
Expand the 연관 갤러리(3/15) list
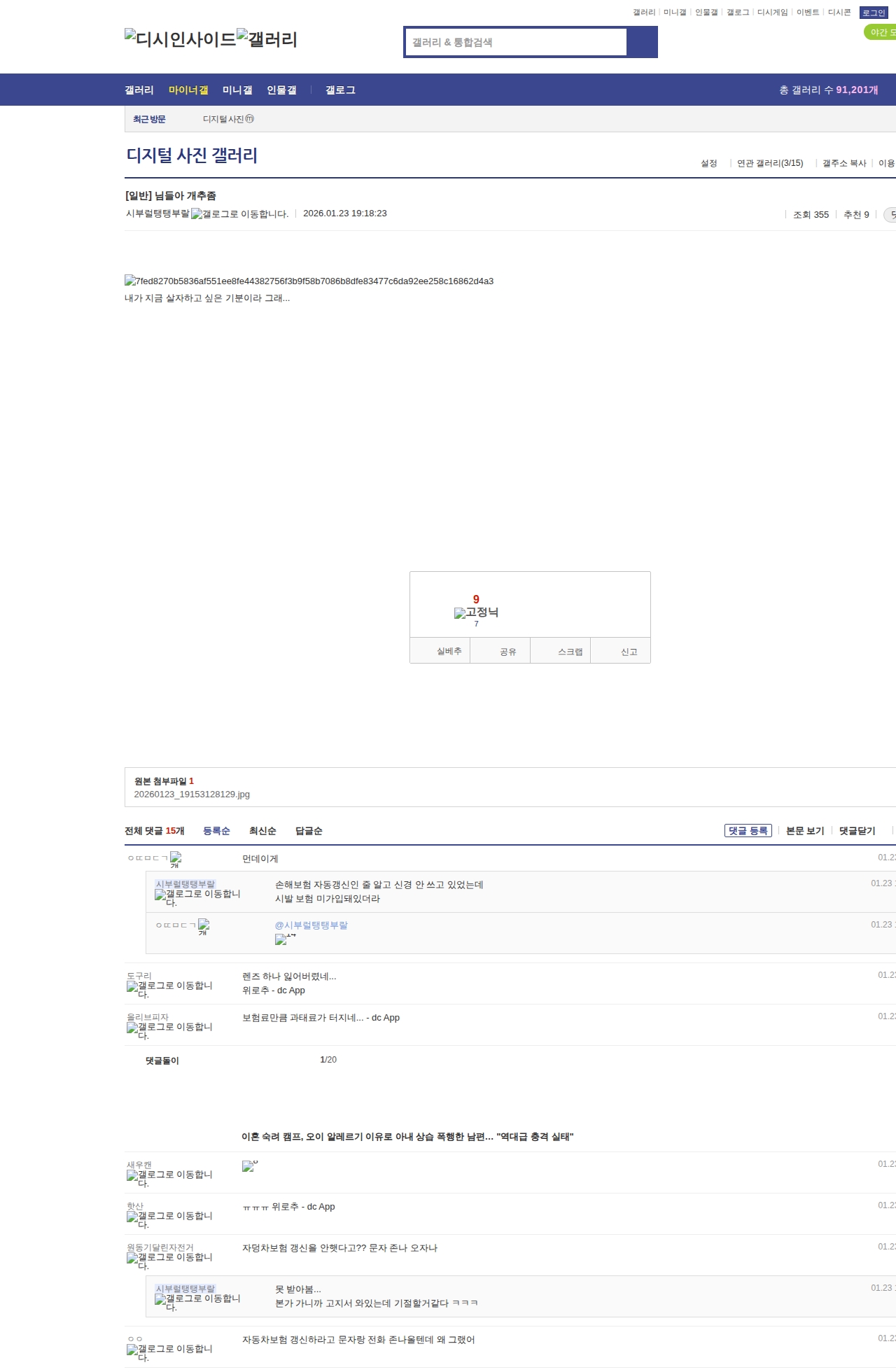click(769, 163)
